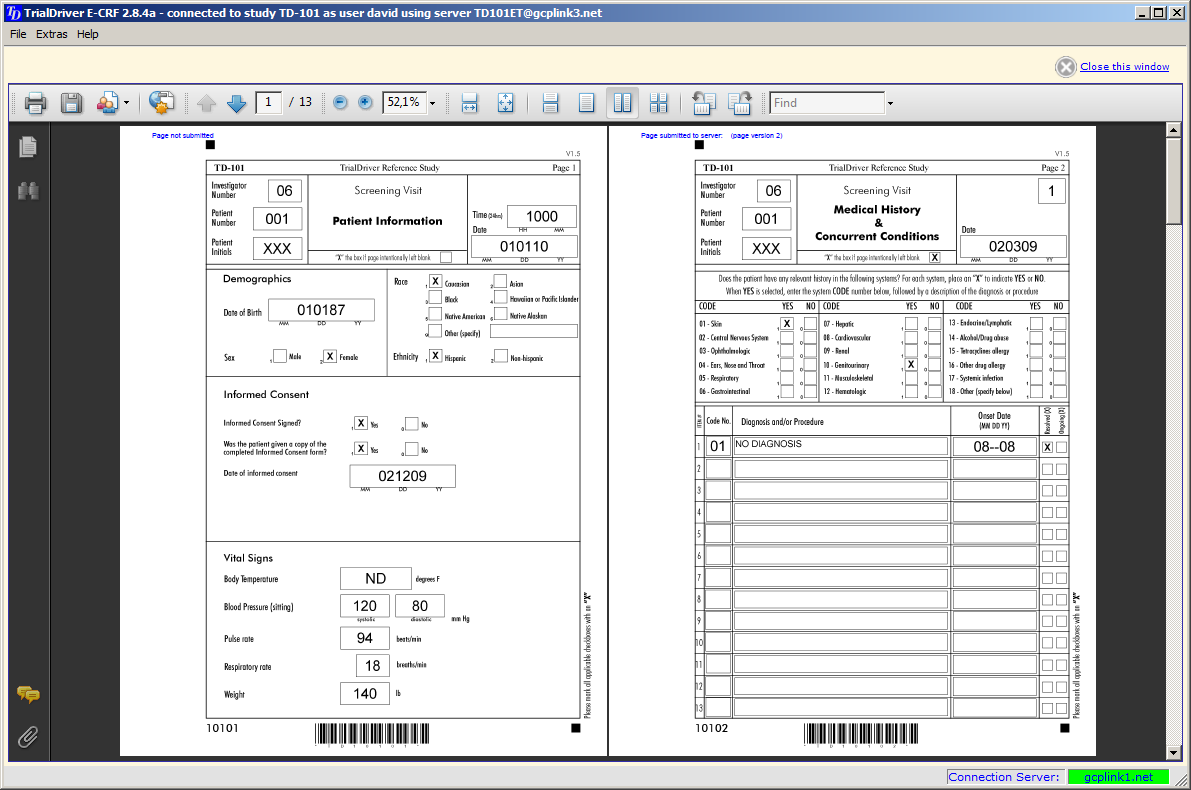This screenshot has height=790, width=1191.
Task: Click the save floppy disk icon
Action: pos(71,102)
